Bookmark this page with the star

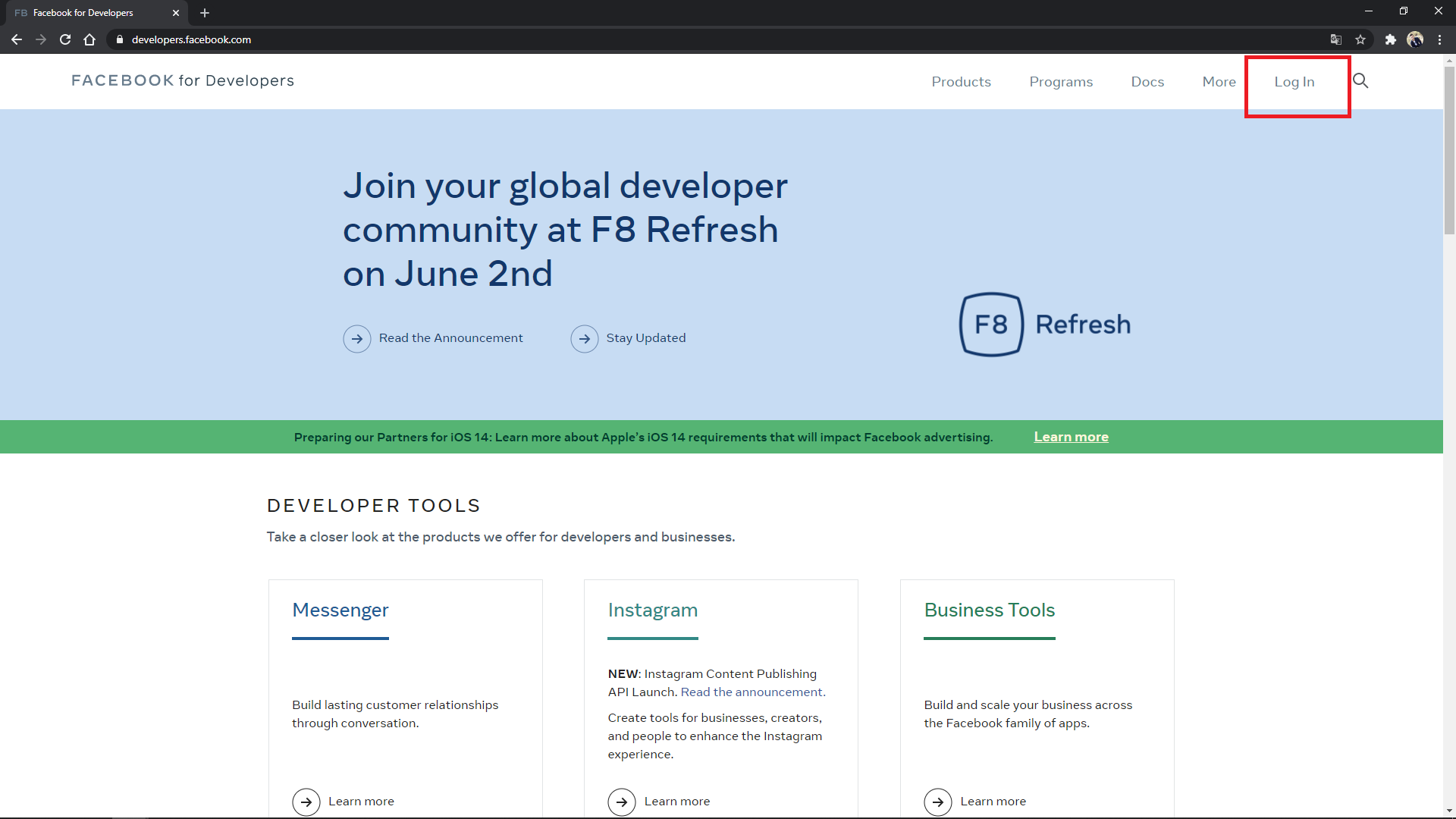point(1360,39)
